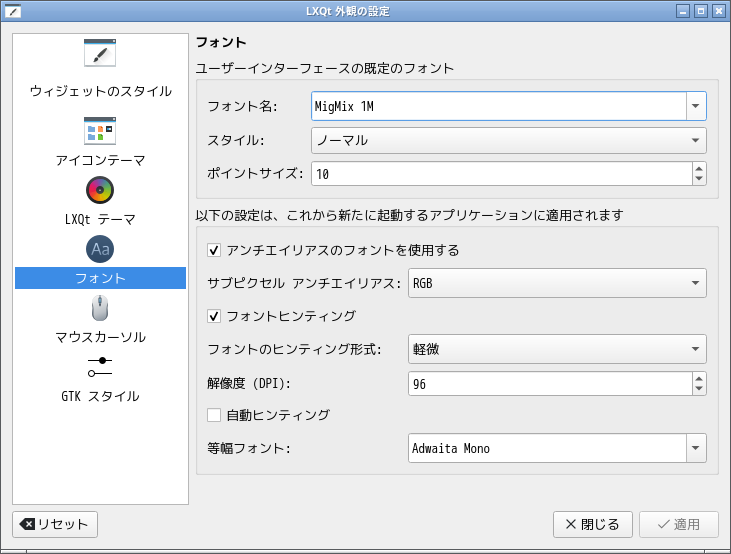Open the LXQt Theme color wheel icon
The width and height of the screenshot is (731, 554).
(100, 189)
